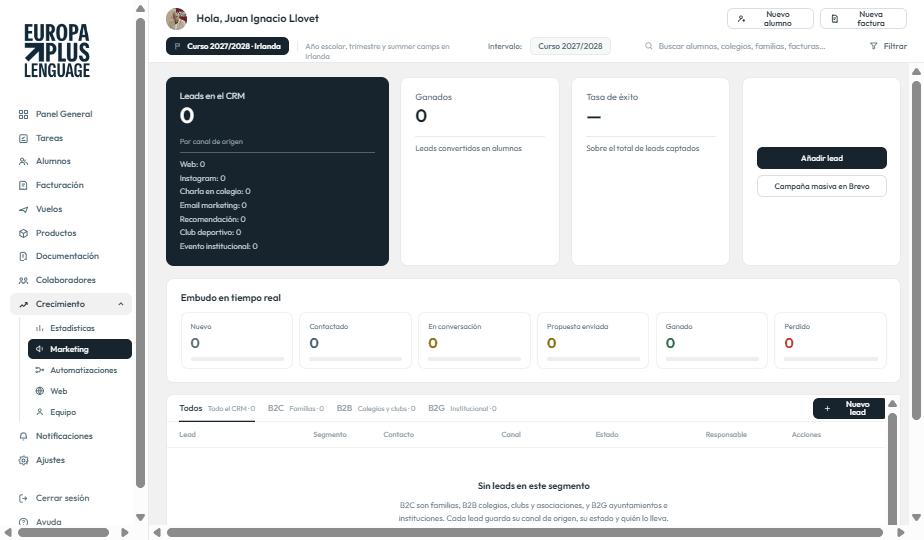Click the Panel General grid icon

pos(24,114)
